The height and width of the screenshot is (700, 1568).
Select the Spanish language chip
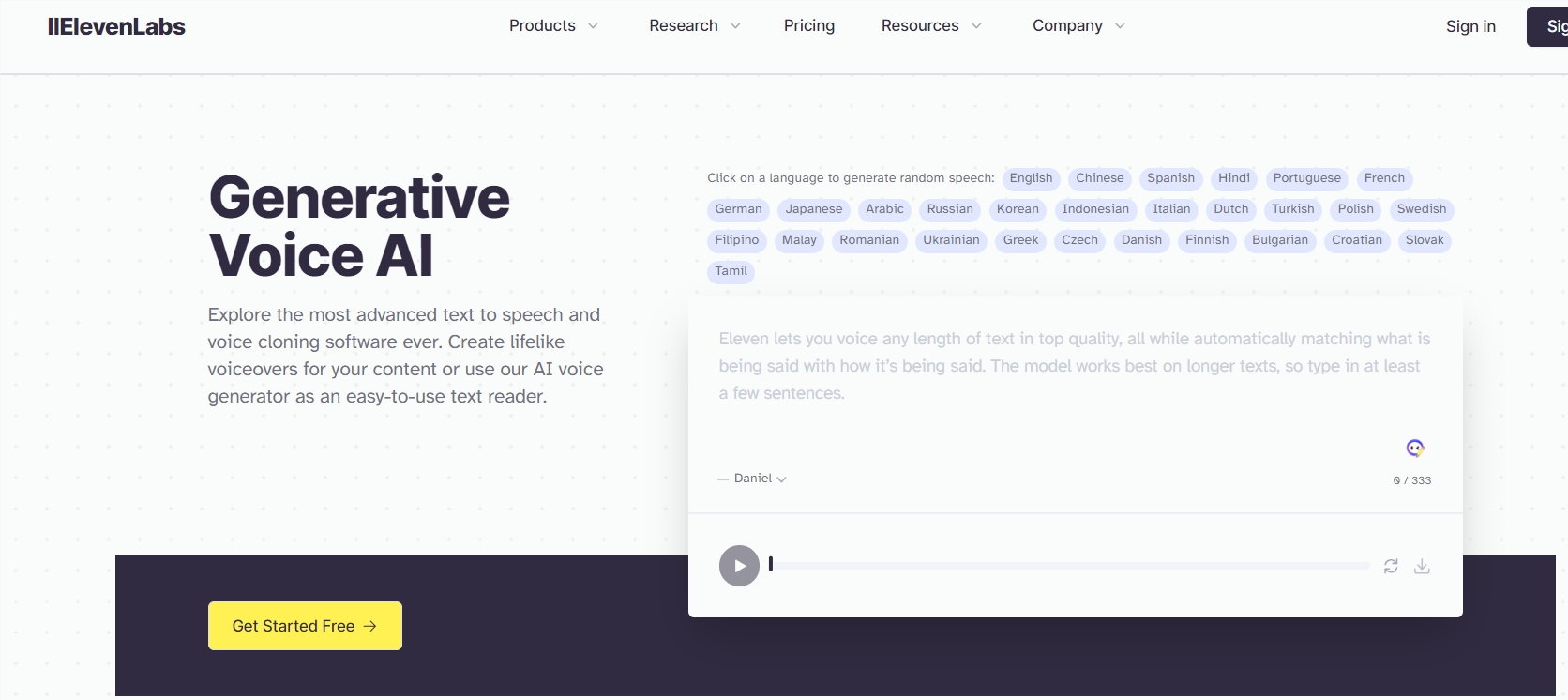[1170, 178]
